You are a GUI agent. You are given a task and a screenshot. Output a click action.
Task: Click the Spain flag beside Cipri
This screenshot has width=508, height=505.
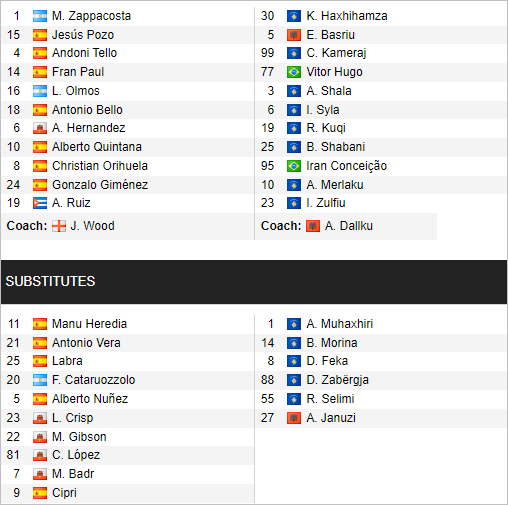(40, 493)
